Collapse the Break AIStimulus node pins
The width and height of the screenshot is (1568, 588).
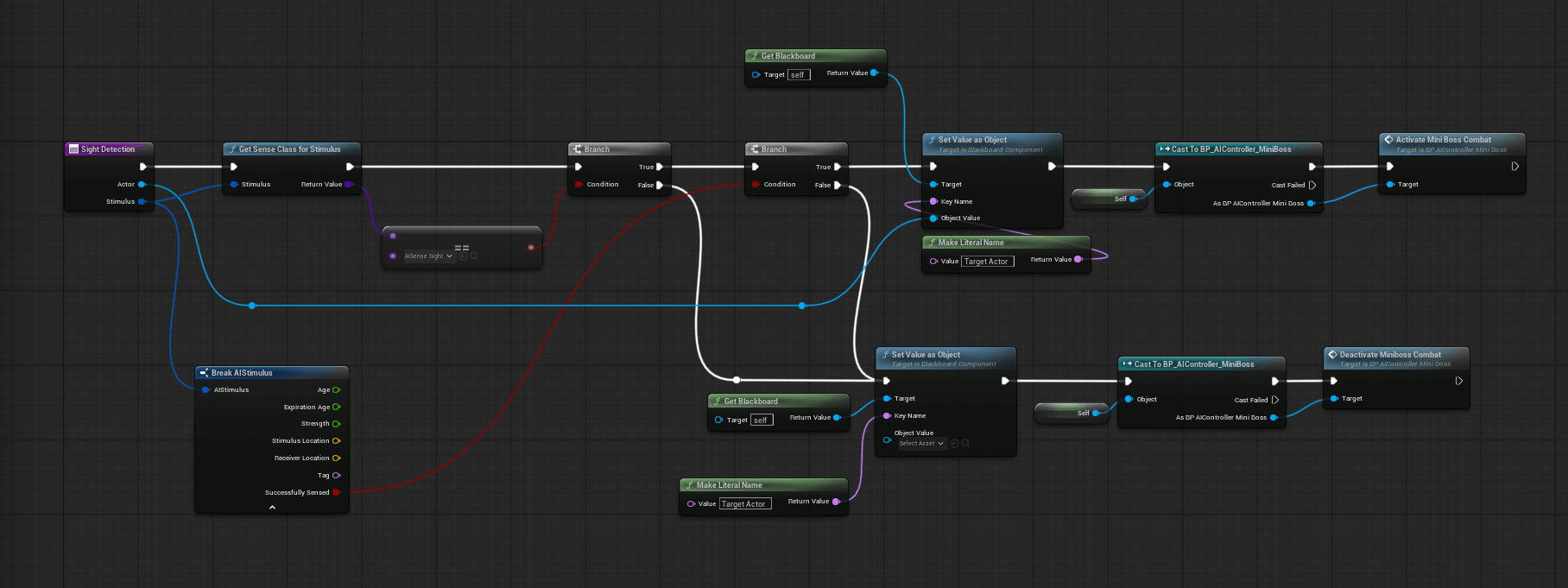(272, 508)
